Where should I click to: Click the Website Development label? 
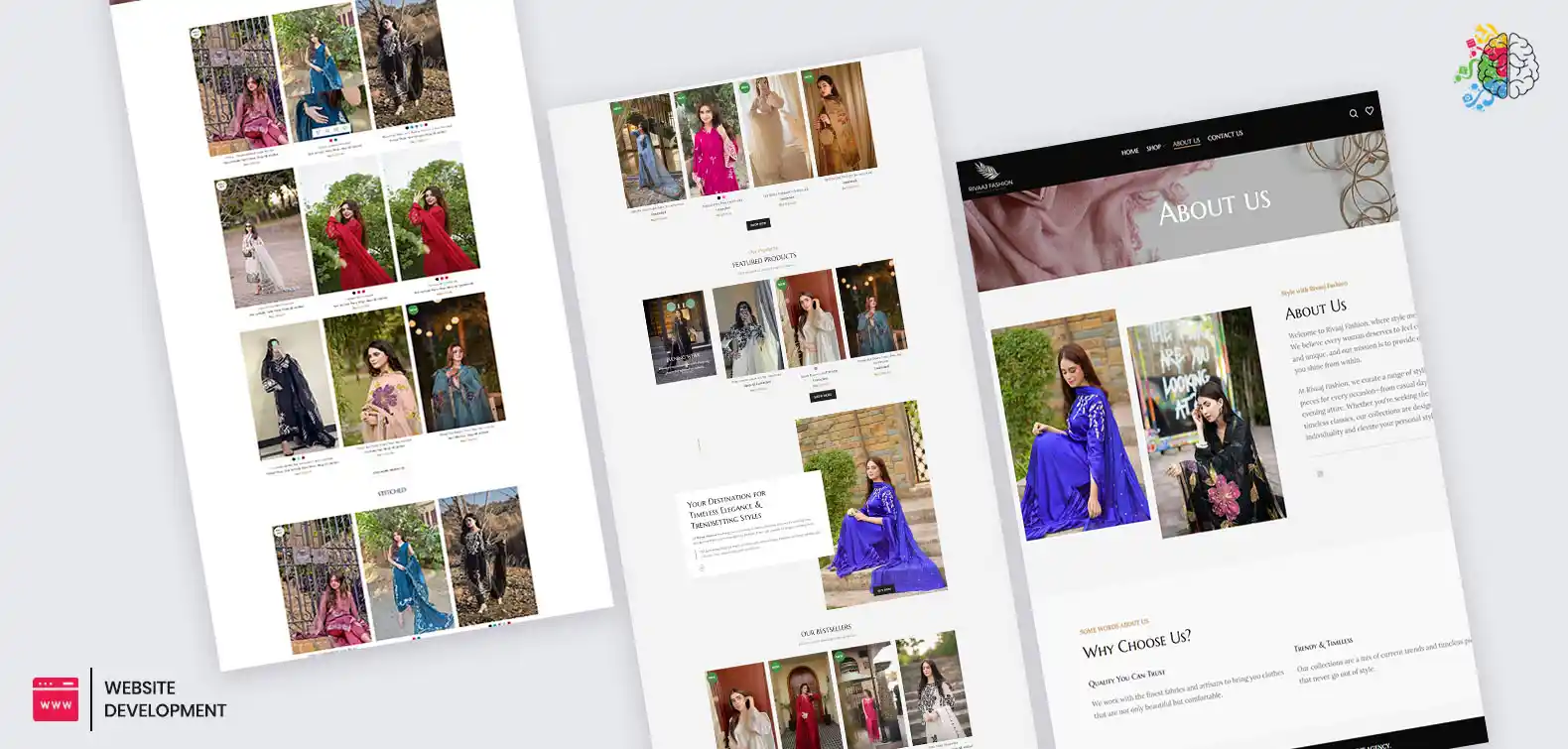tap(165, 699)
